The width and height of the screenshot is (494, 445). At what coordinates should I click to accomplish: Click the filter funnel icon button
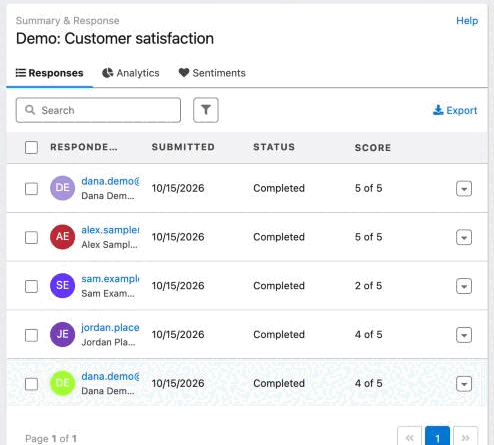tap(206, 110)
